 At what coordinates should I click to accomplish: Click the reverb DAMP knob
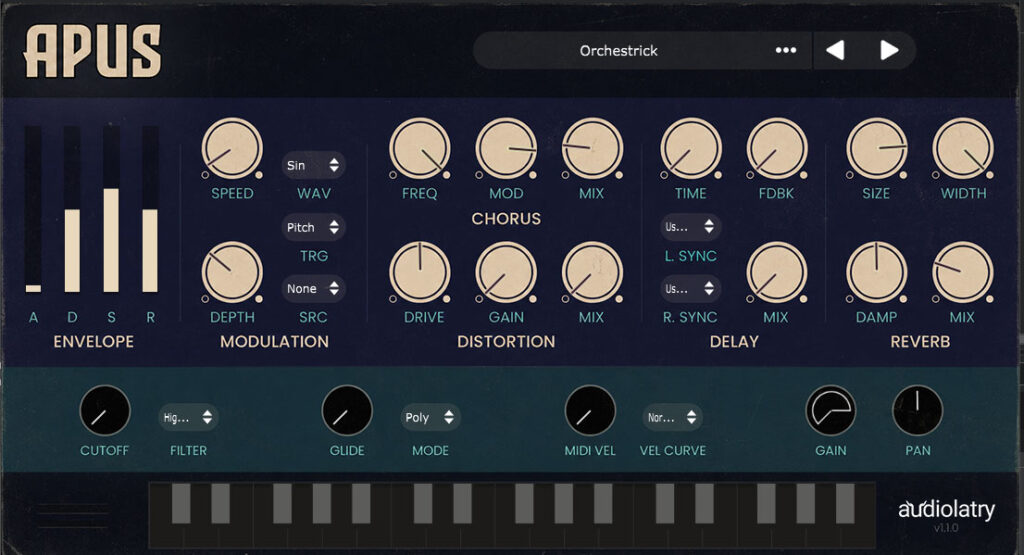click(876, 272)
